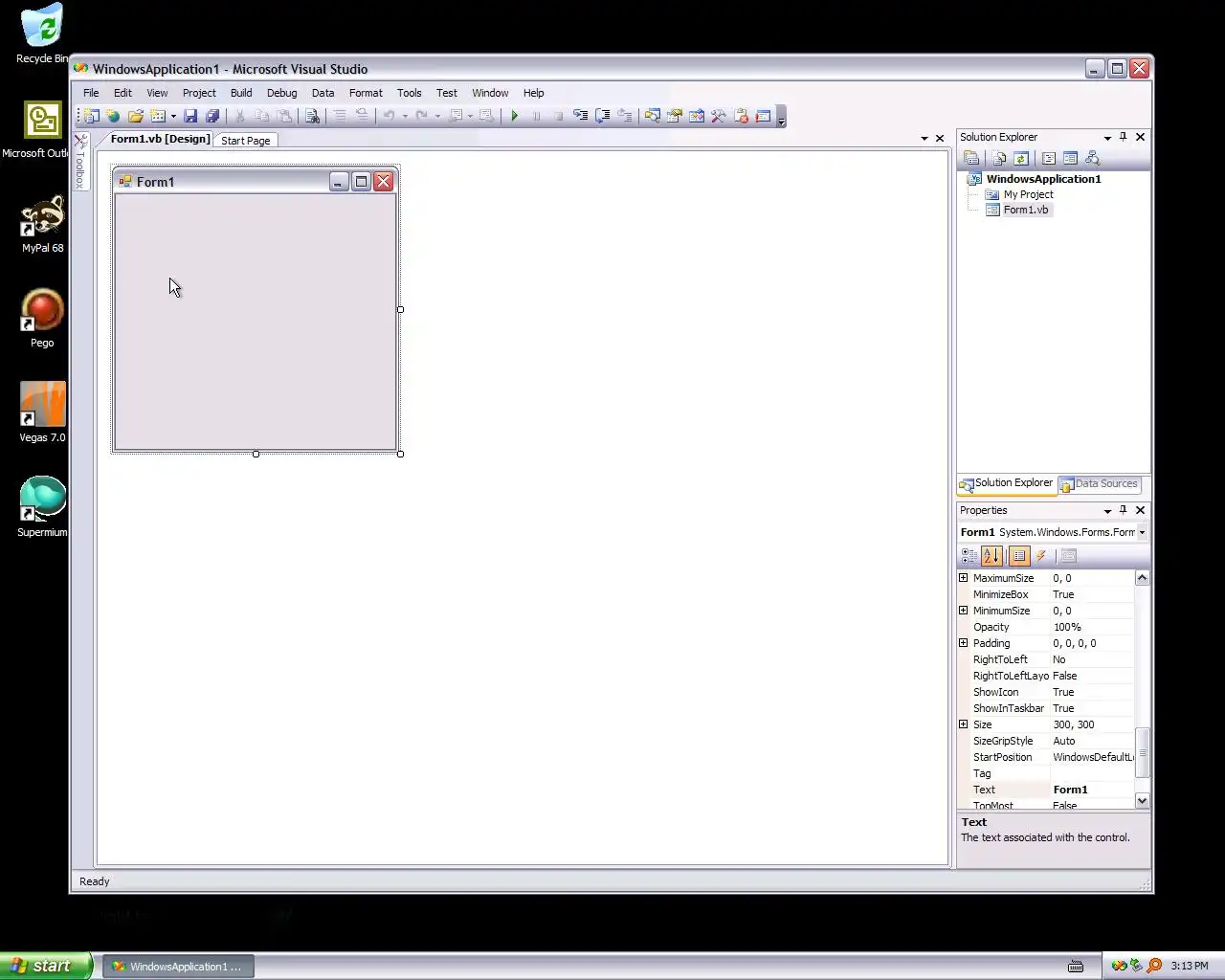Open the Format menu
This screenshot has width=1225, height=980.
click(366, 93)
